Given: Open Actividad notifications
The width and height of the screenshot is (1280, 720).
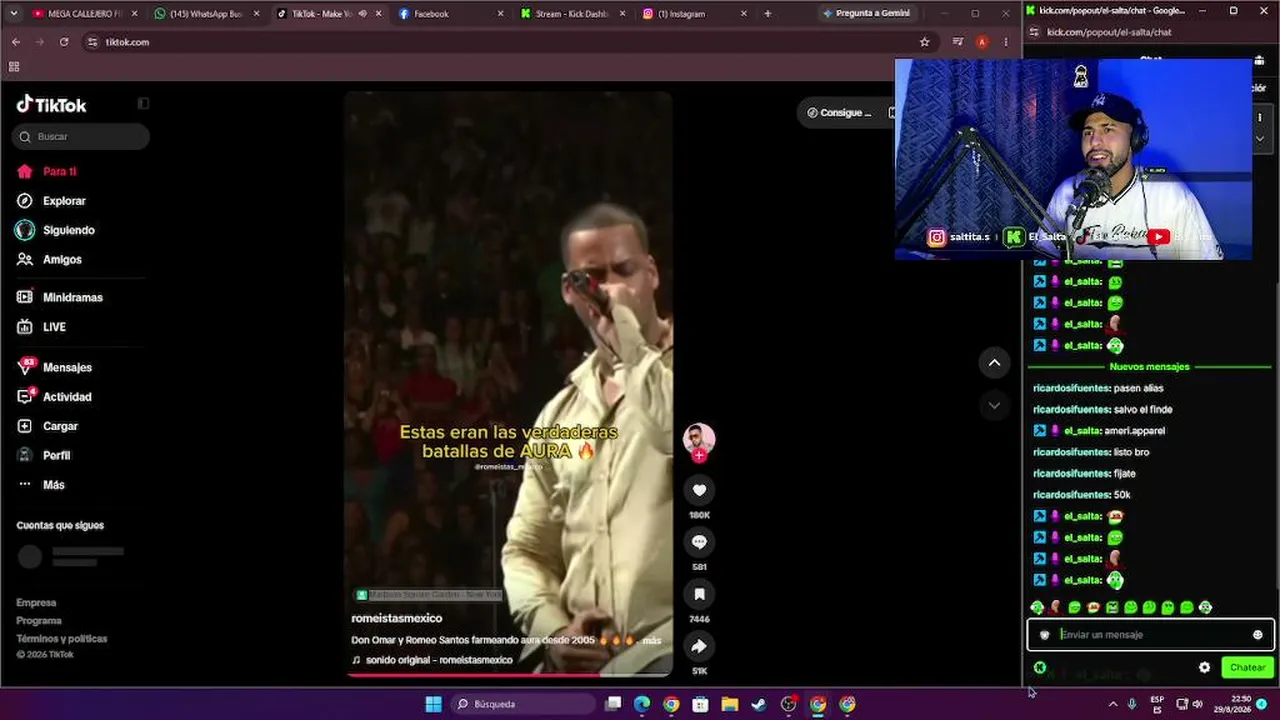Looking at the screenshot, I should point(67,397).
